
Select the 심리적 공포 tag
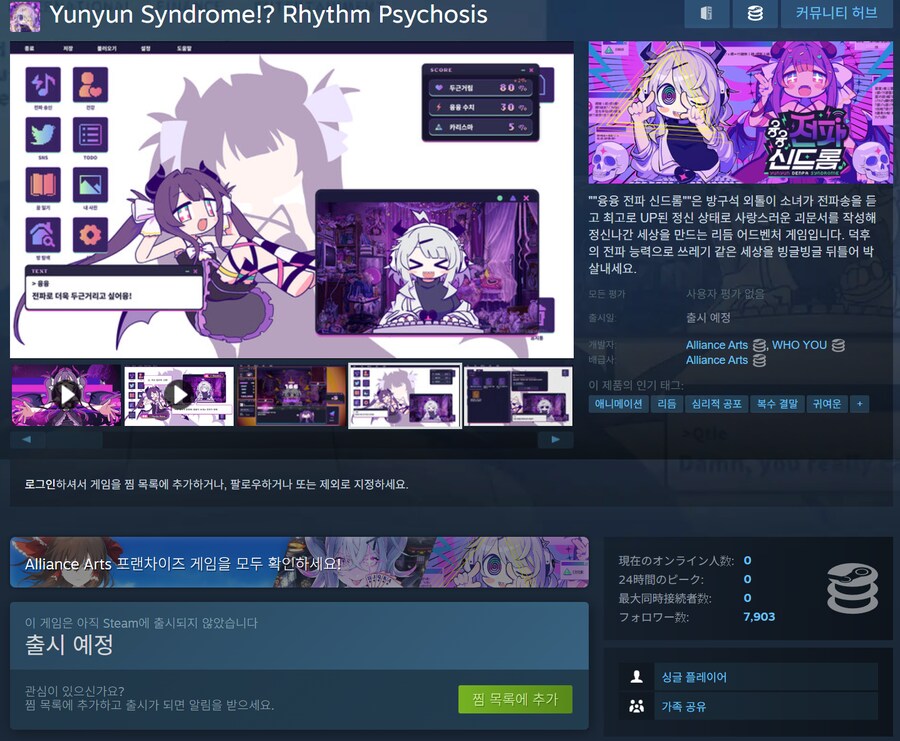click(716, 404)
